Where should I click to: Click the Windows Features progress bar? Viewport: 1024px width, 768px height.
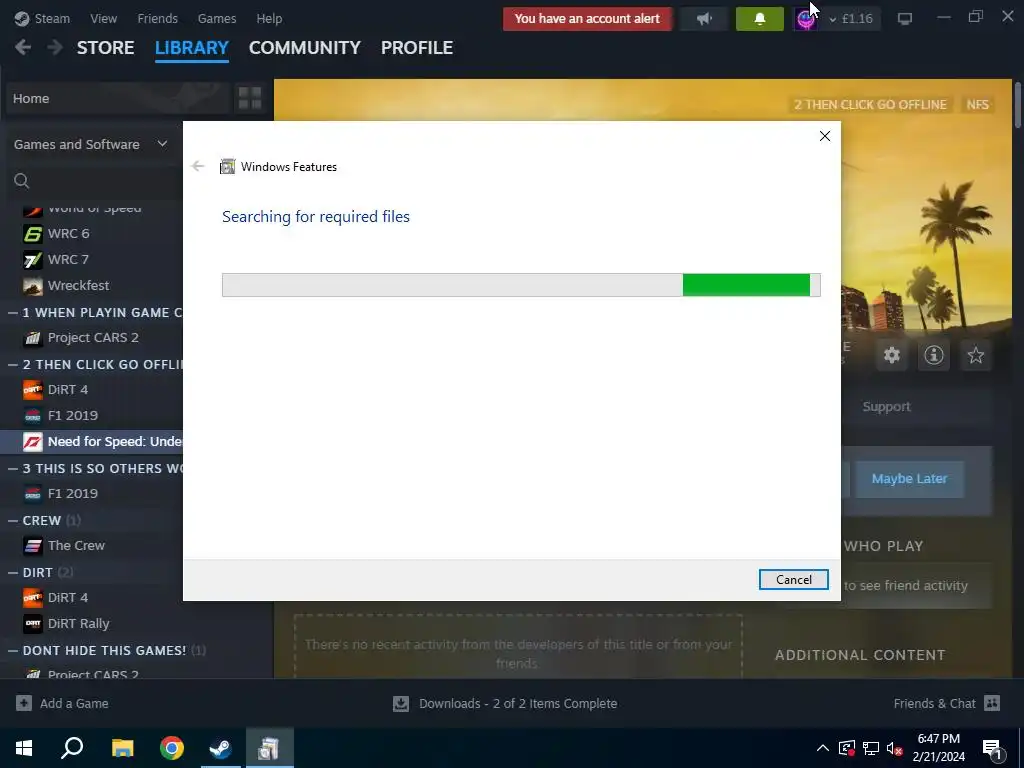[x=521, y=285]
